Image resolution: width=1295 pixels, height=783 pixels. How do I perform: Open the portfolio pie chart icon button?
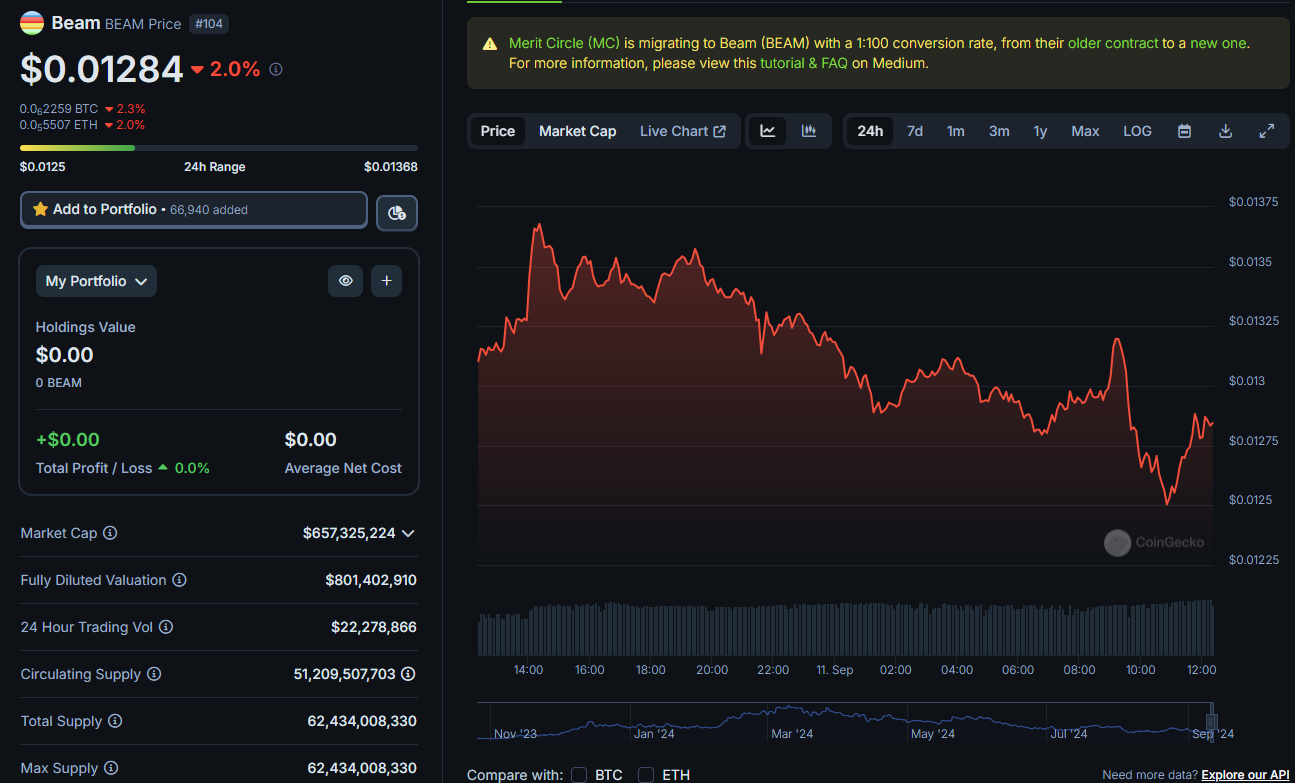pos(397,213)
